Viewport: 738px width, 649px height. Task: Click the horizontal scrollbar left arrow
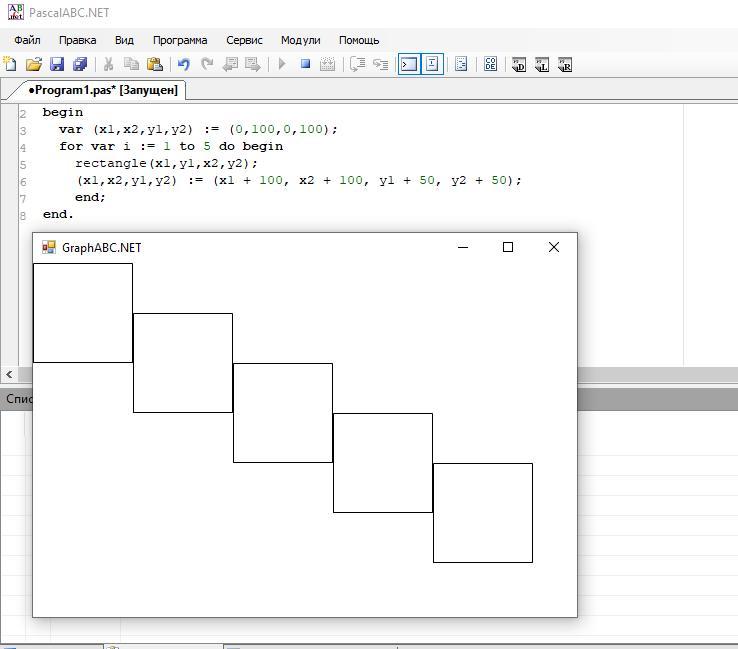coord(9,374)
